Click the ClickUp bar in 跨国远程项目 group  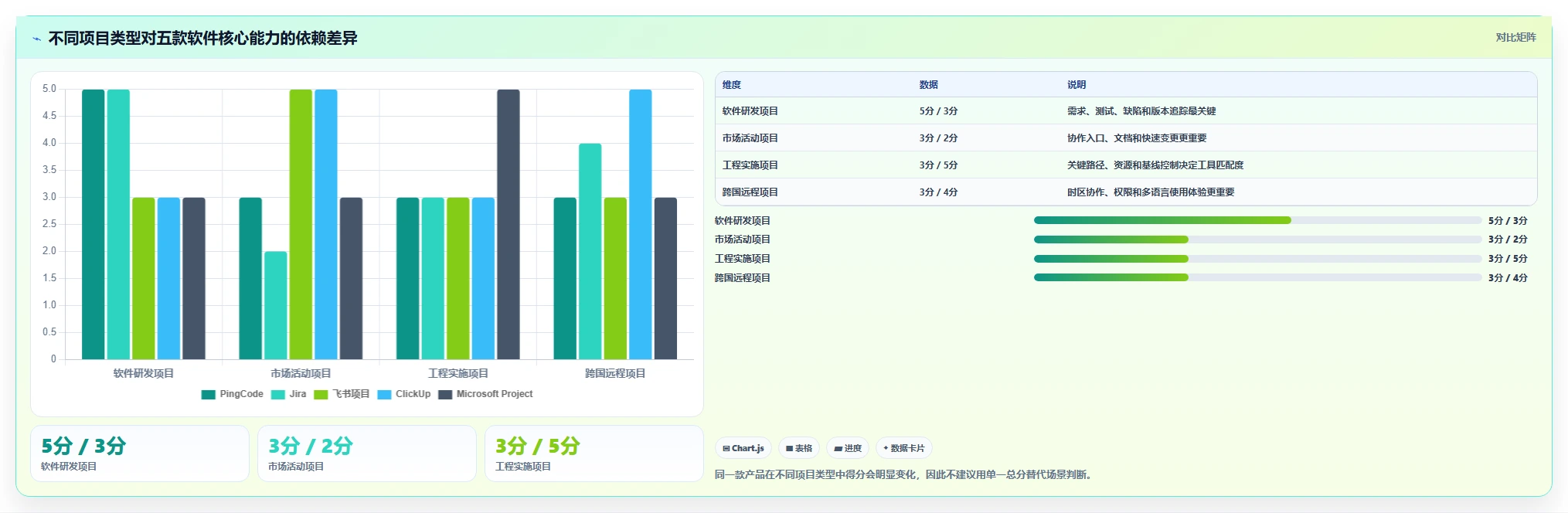pos(641,224)
